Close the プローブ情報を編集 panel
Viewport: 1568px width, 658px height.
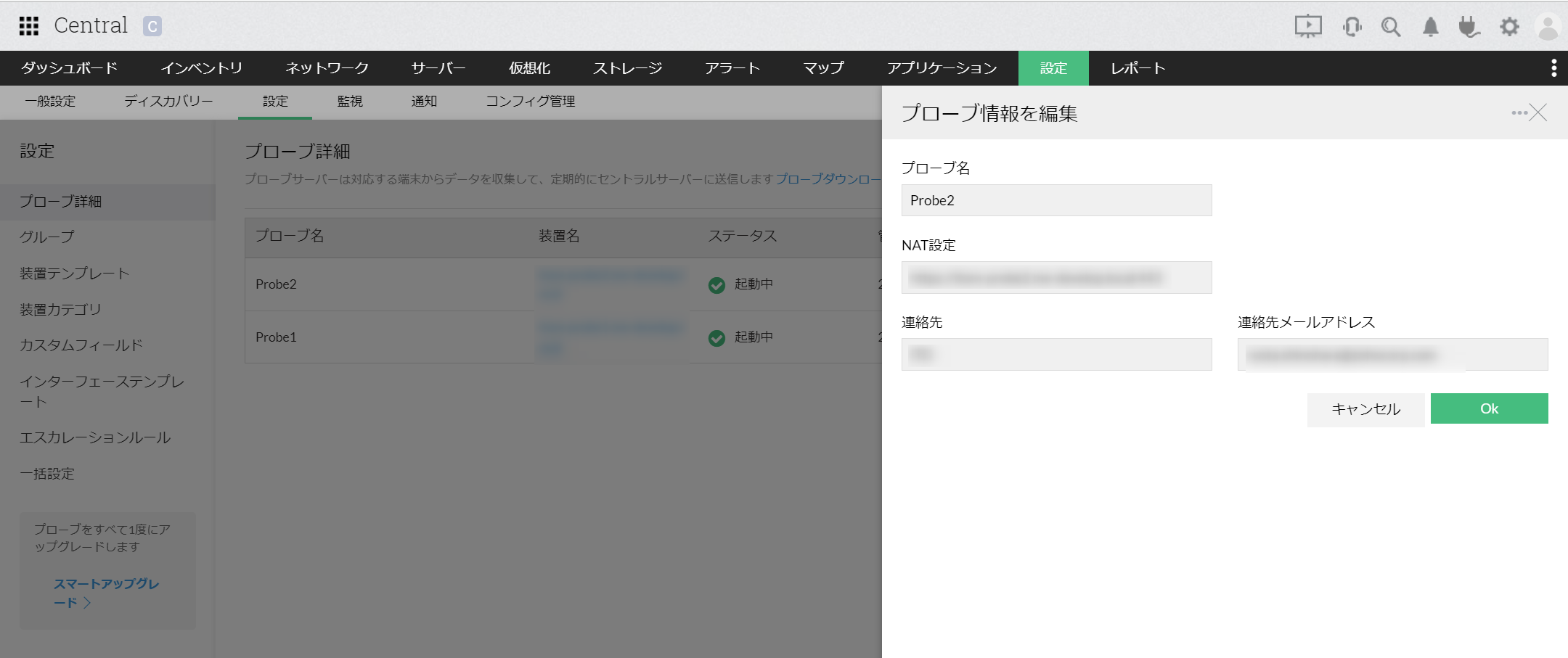(1538, 113)
